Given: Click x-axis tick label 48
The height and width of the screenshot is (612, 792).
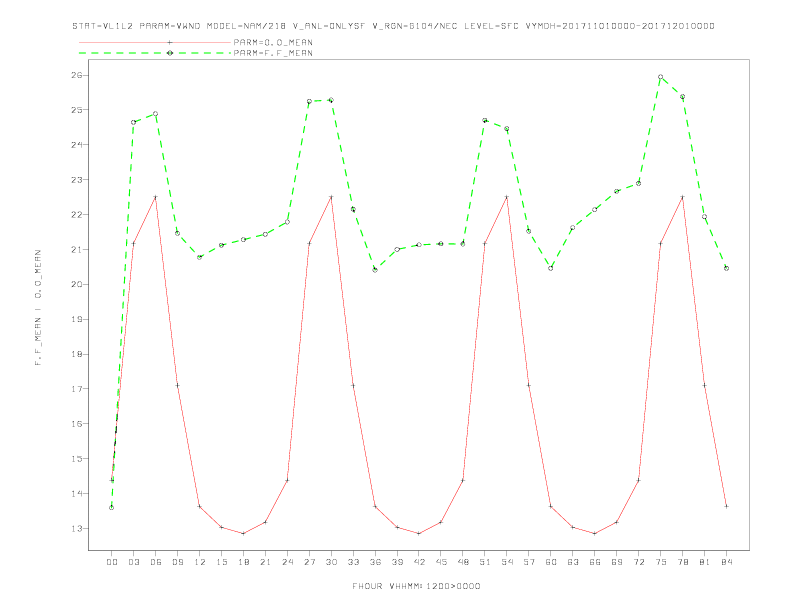Looking at the screenshot, I should pos(463,562).
